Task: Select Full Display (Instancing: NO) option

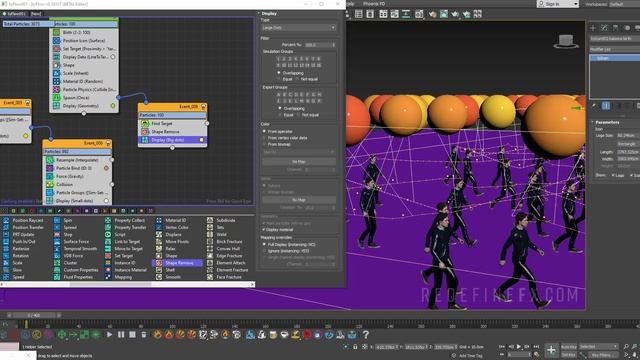Action: tap(264, 244)
